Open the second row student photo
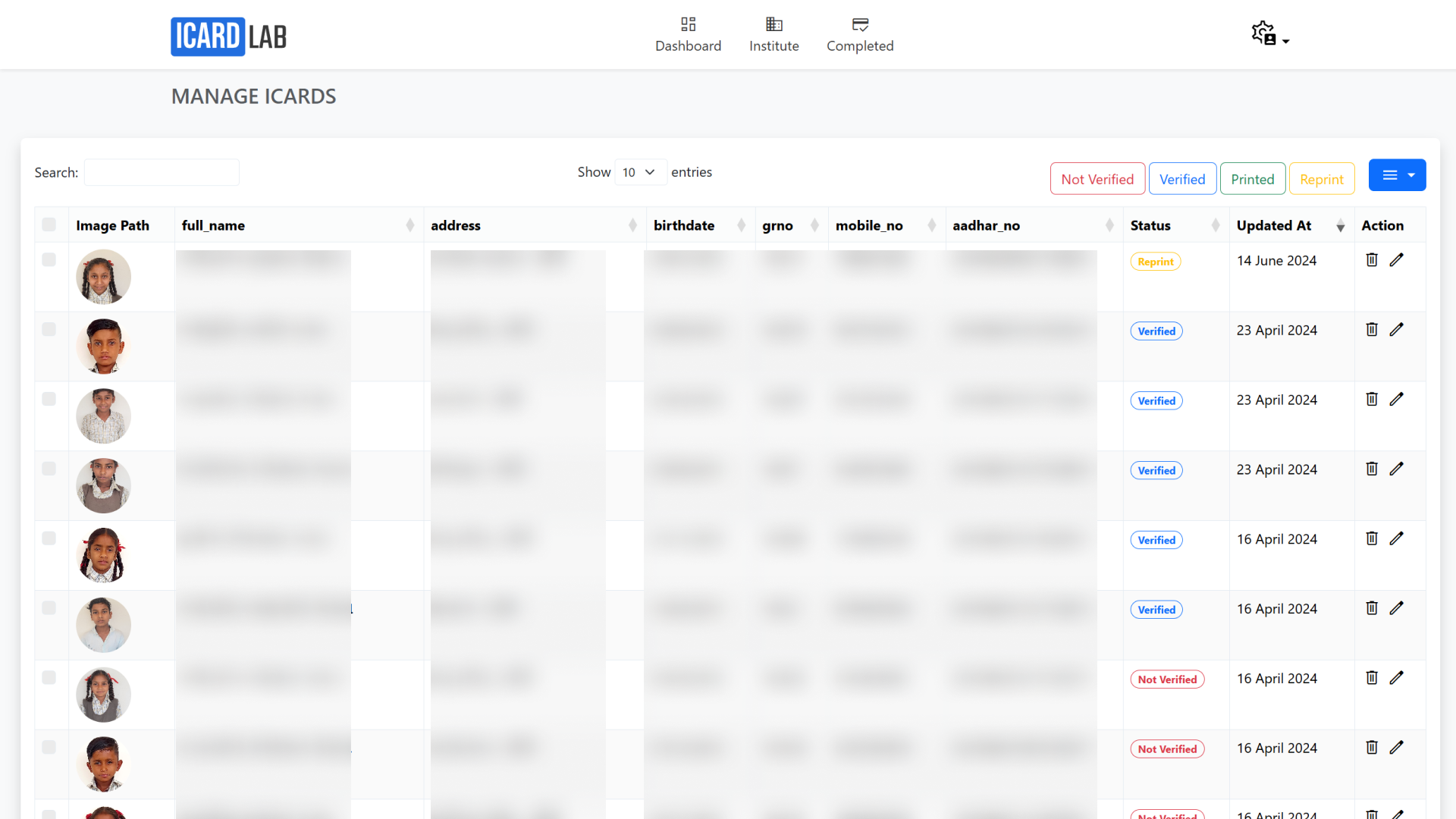 click(x=103, y=347)
